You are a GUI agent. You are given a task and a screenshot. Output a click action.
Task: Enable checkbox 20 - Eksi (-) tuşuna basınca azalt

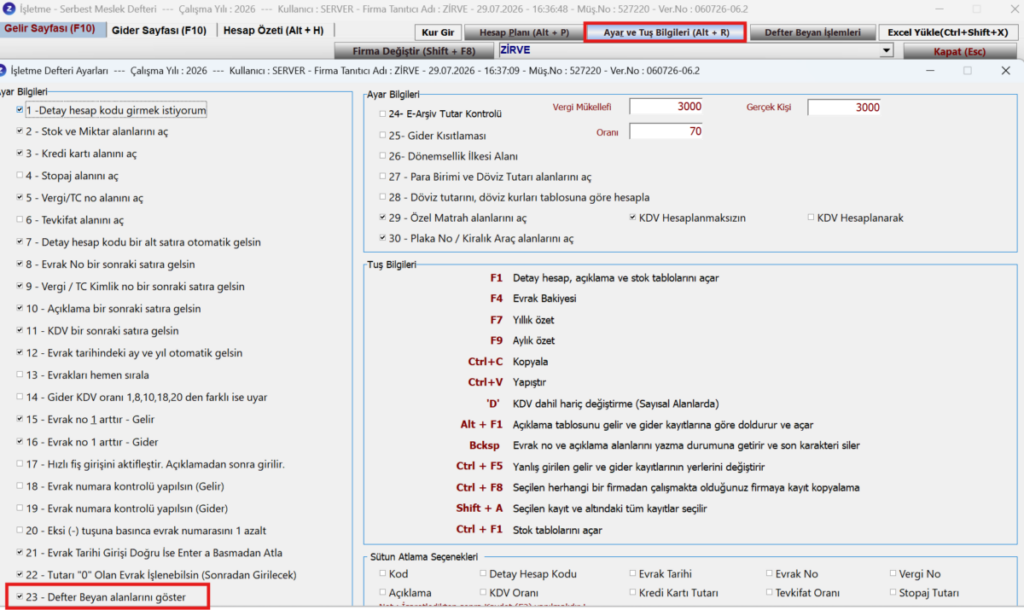20,530
